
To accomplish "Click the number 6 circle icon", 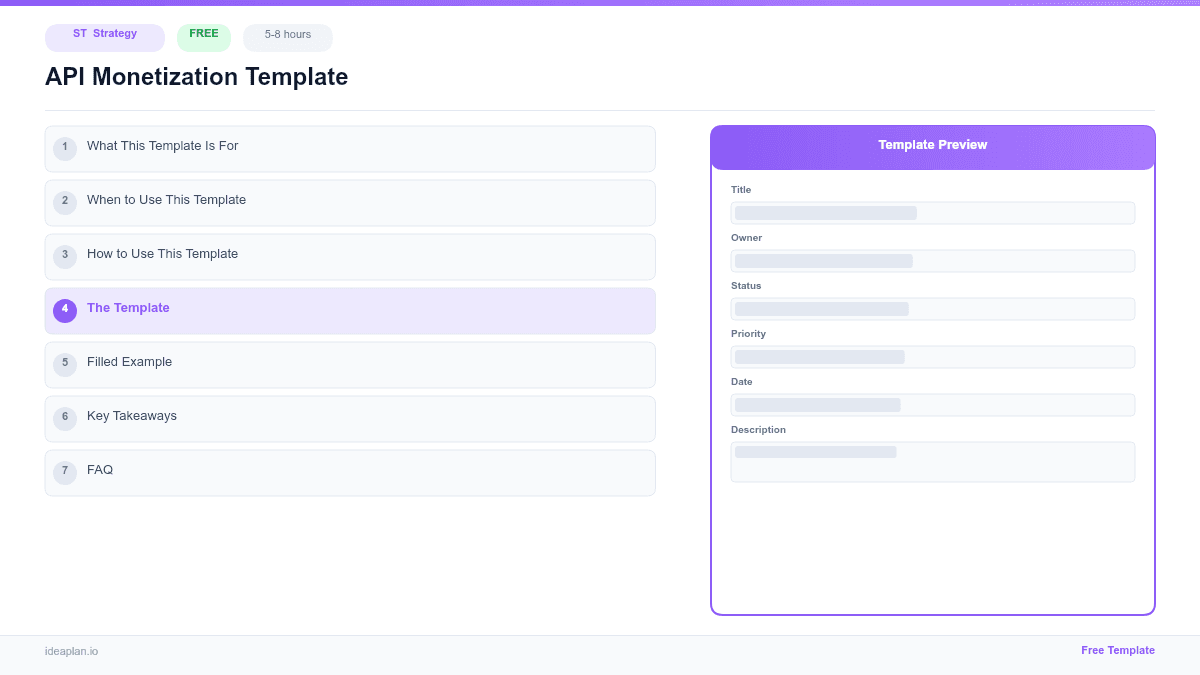I will click(x=65, y=417).
